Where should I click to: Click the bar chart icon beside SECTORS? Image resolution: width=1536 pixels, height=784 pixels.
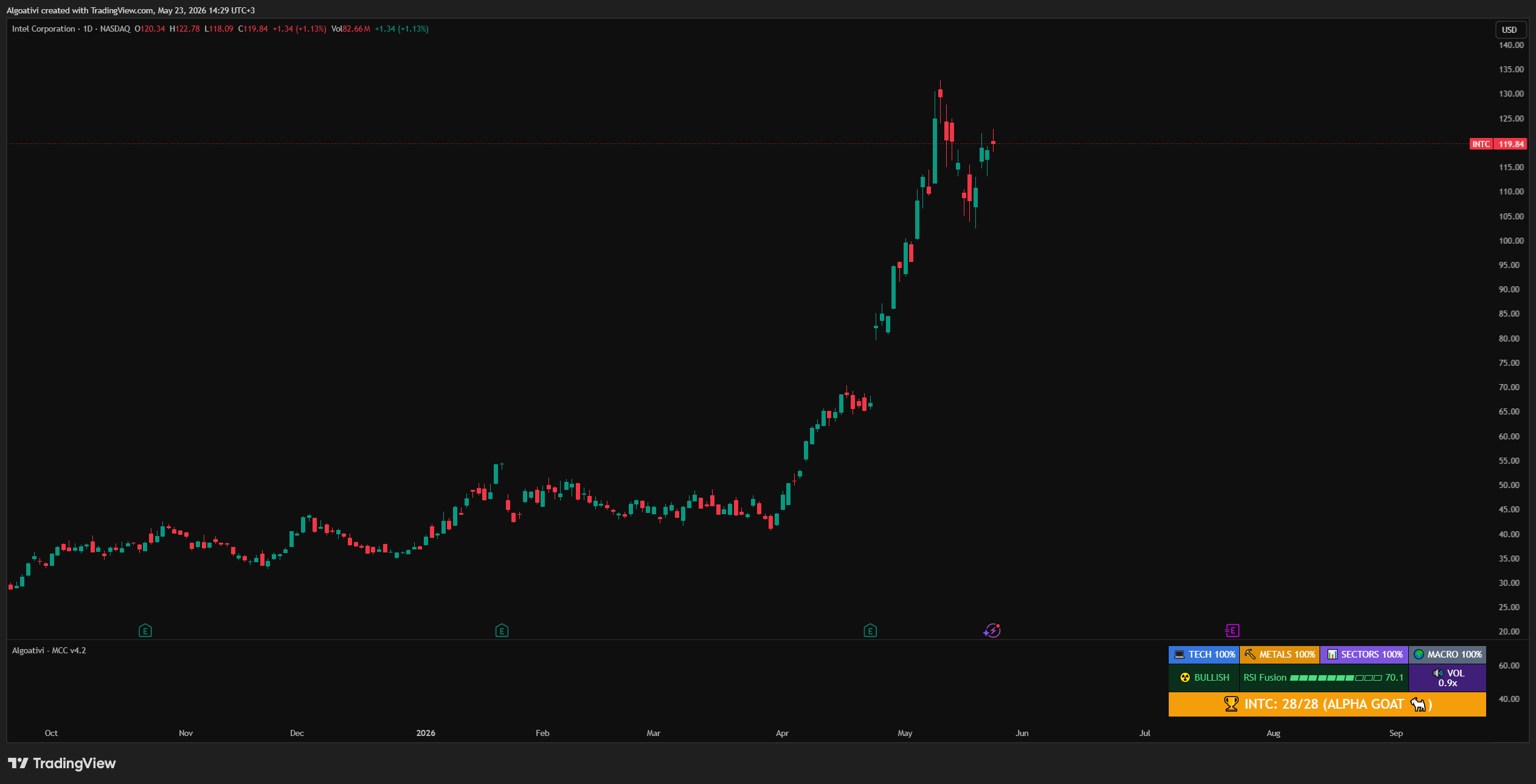(1332, 655)
